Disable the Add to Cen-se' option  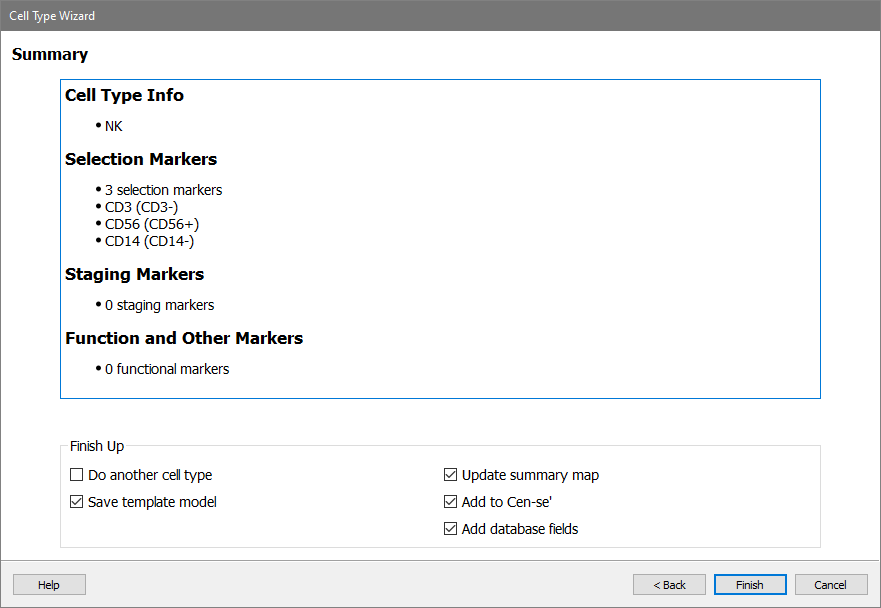451,502
